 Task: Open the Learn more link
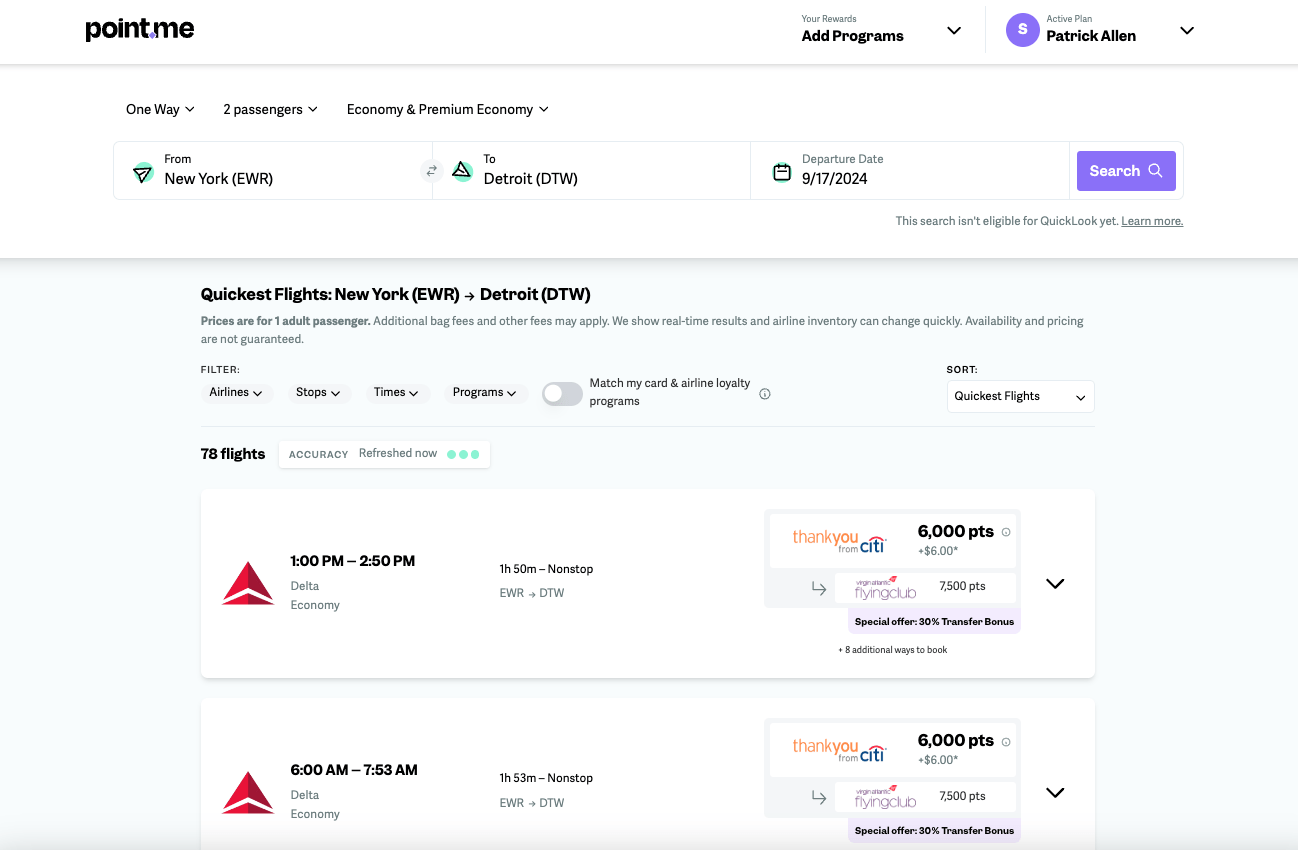(1152, 221)
